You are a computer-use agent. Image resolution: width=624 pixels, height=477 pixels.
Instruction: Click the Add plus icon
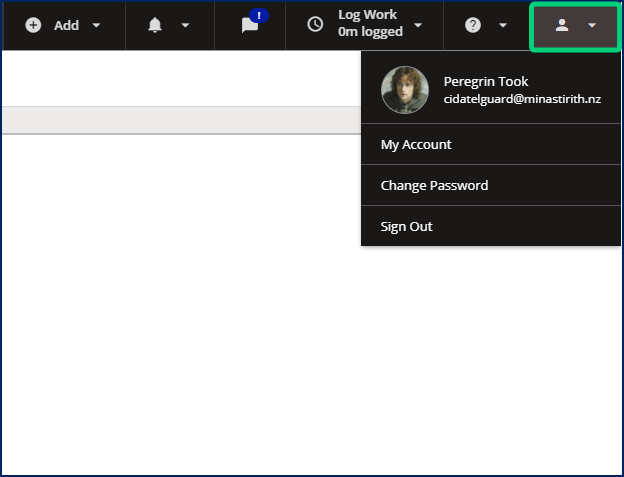click(33, 25)
